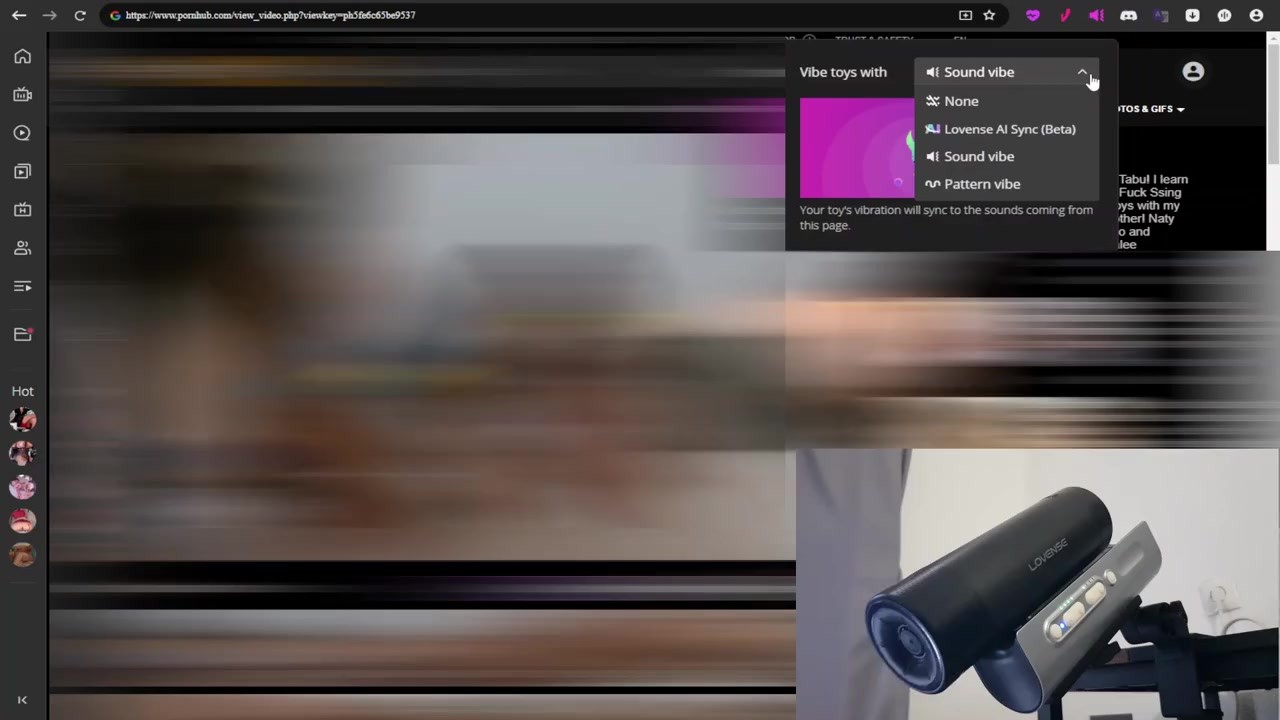1280x720 pixels.
Task: Click the site account avatar icon
Action: click(x=1193, y=72)
